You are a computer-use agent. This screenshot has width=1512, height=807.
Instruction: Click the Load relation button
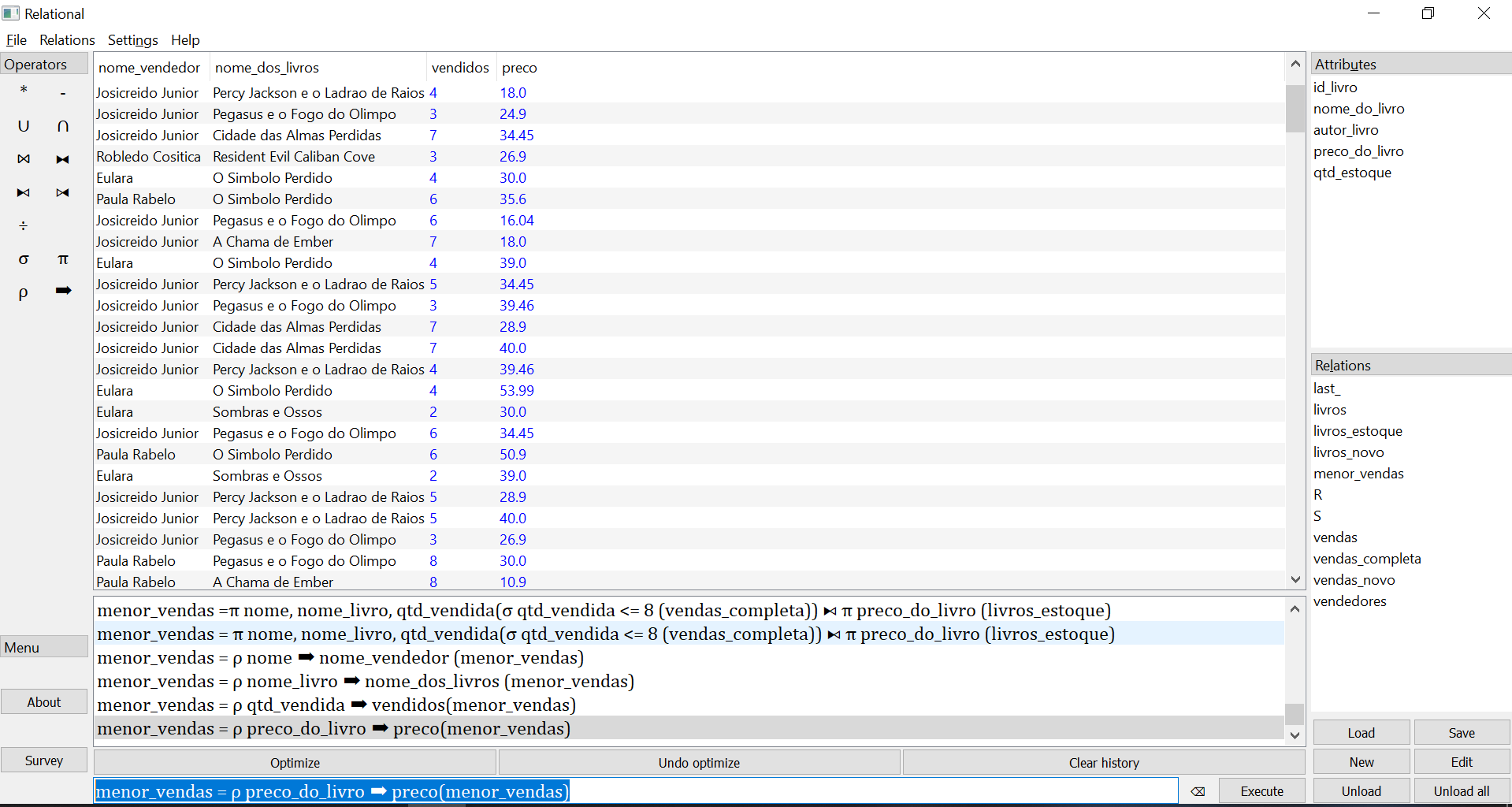1361,733
